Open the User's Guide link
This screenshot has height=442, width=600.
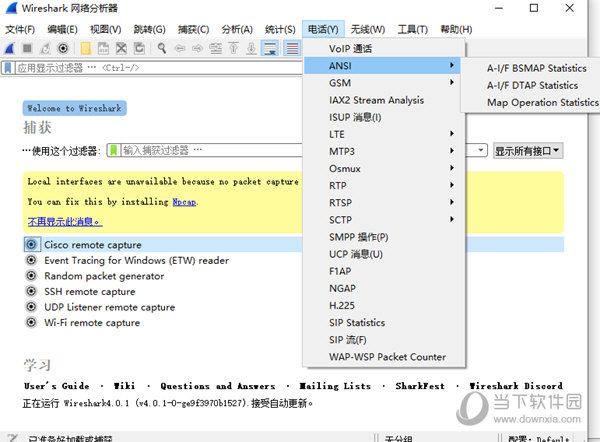[57, 386]
